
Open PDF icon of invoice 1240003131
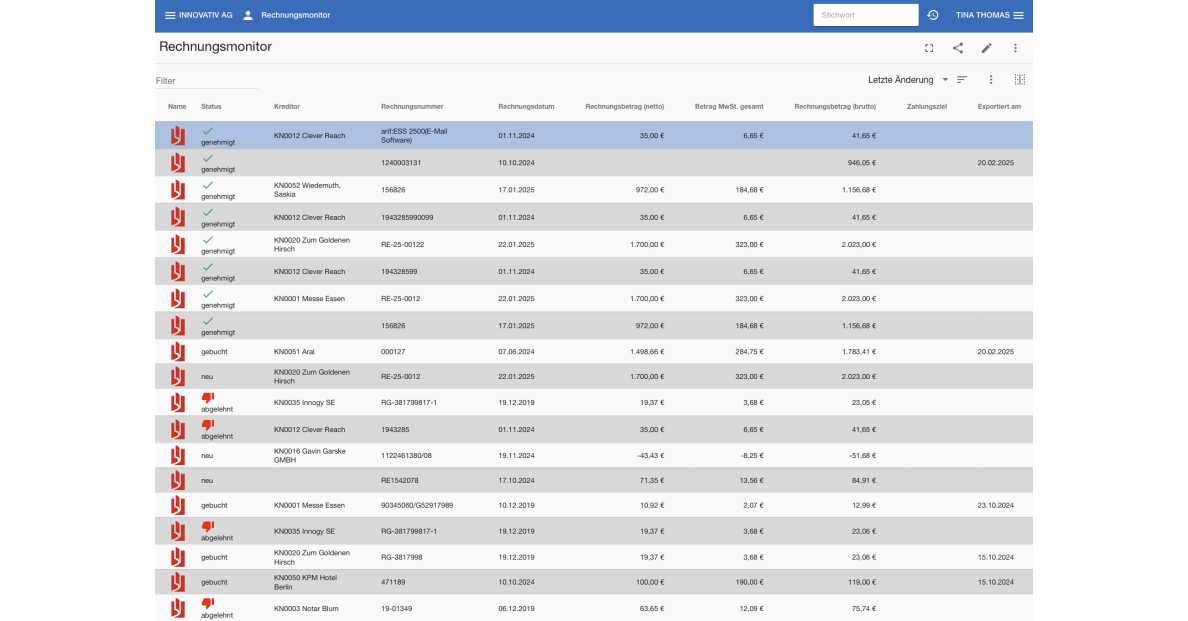pyautogui.click(x=177, y=163)
